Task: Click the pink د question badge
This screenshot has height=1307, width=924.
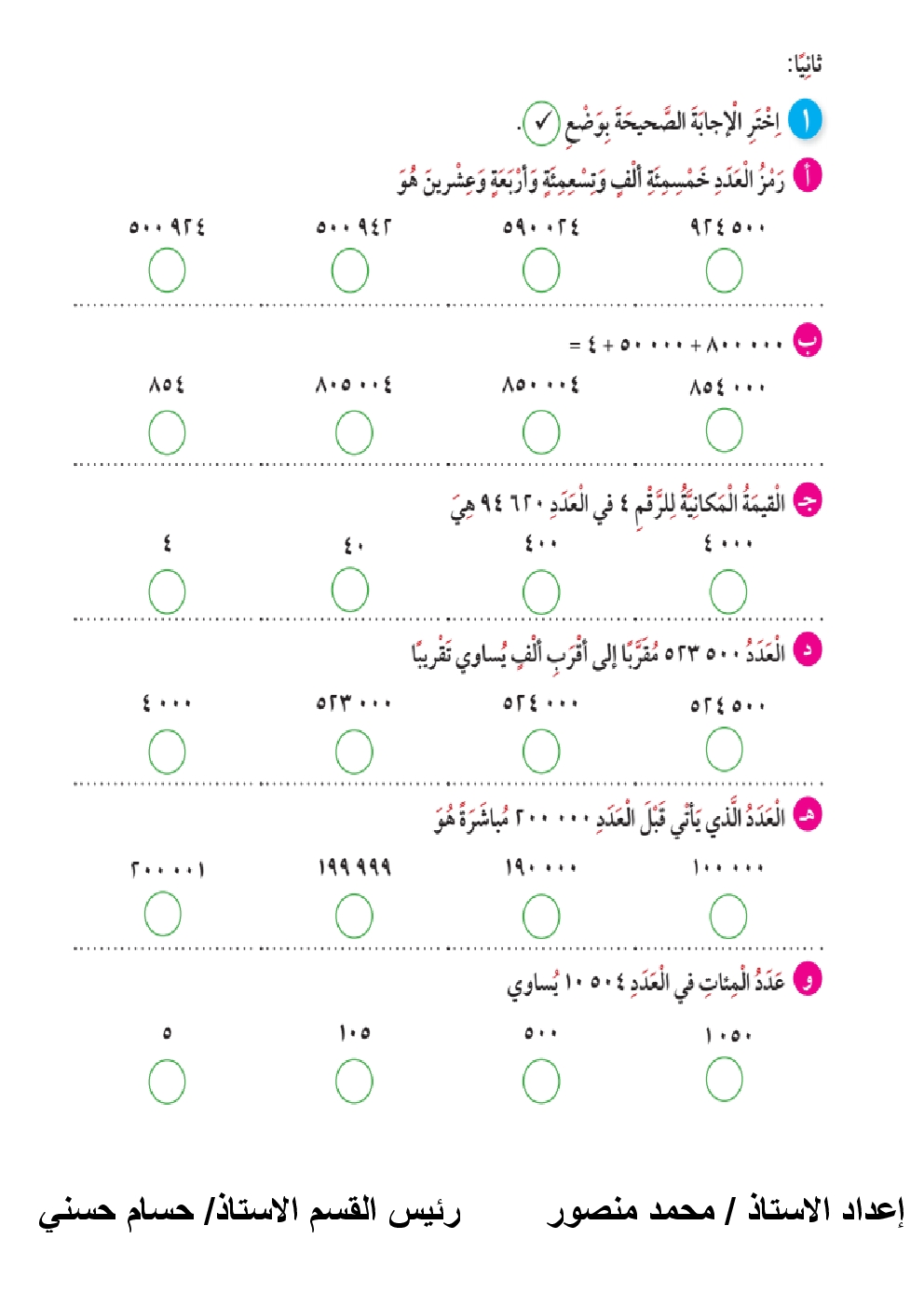Action: click(807, 650)
